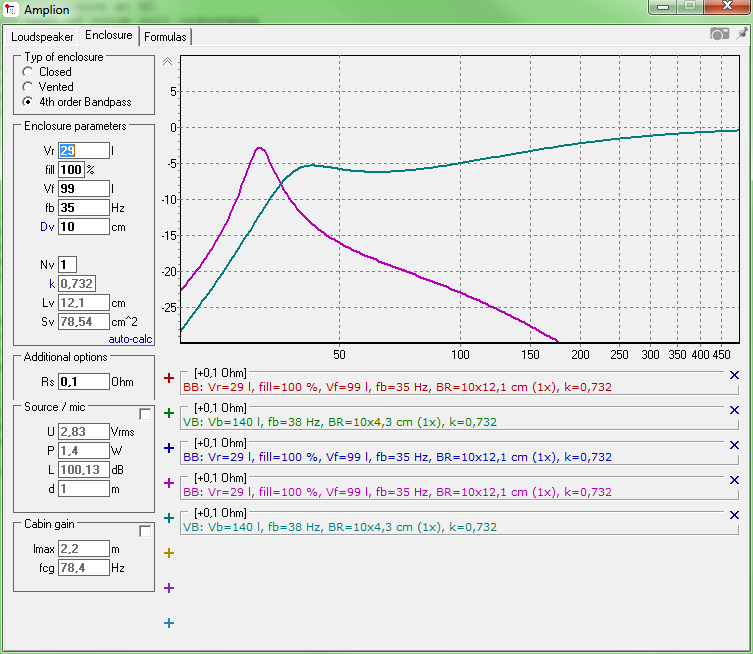Click the blue plus curve icon

point(169,448)
